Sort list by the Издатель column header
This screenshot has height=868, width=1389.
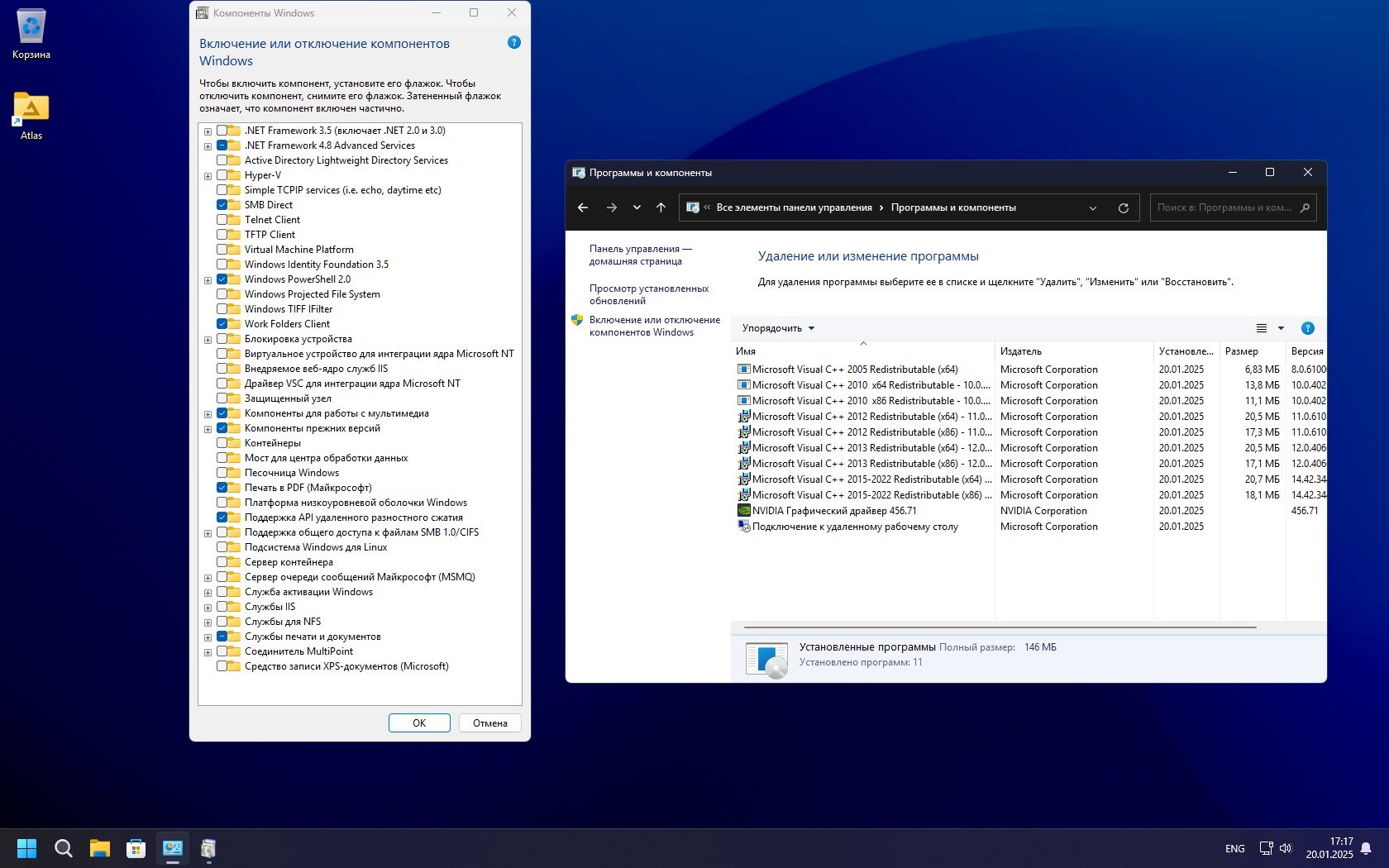(x=1021, y=351)
